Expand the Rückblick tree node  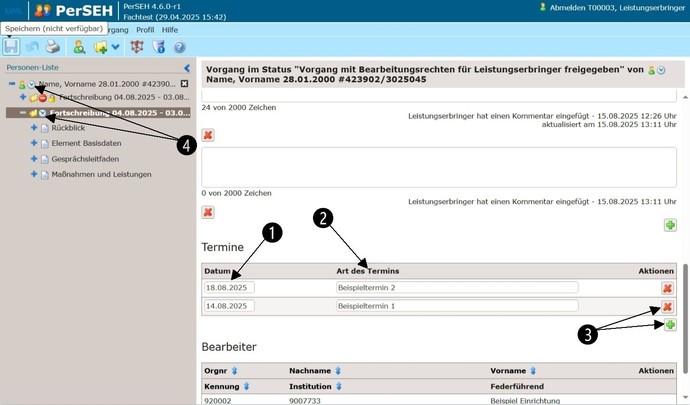(x=34, y=128)
